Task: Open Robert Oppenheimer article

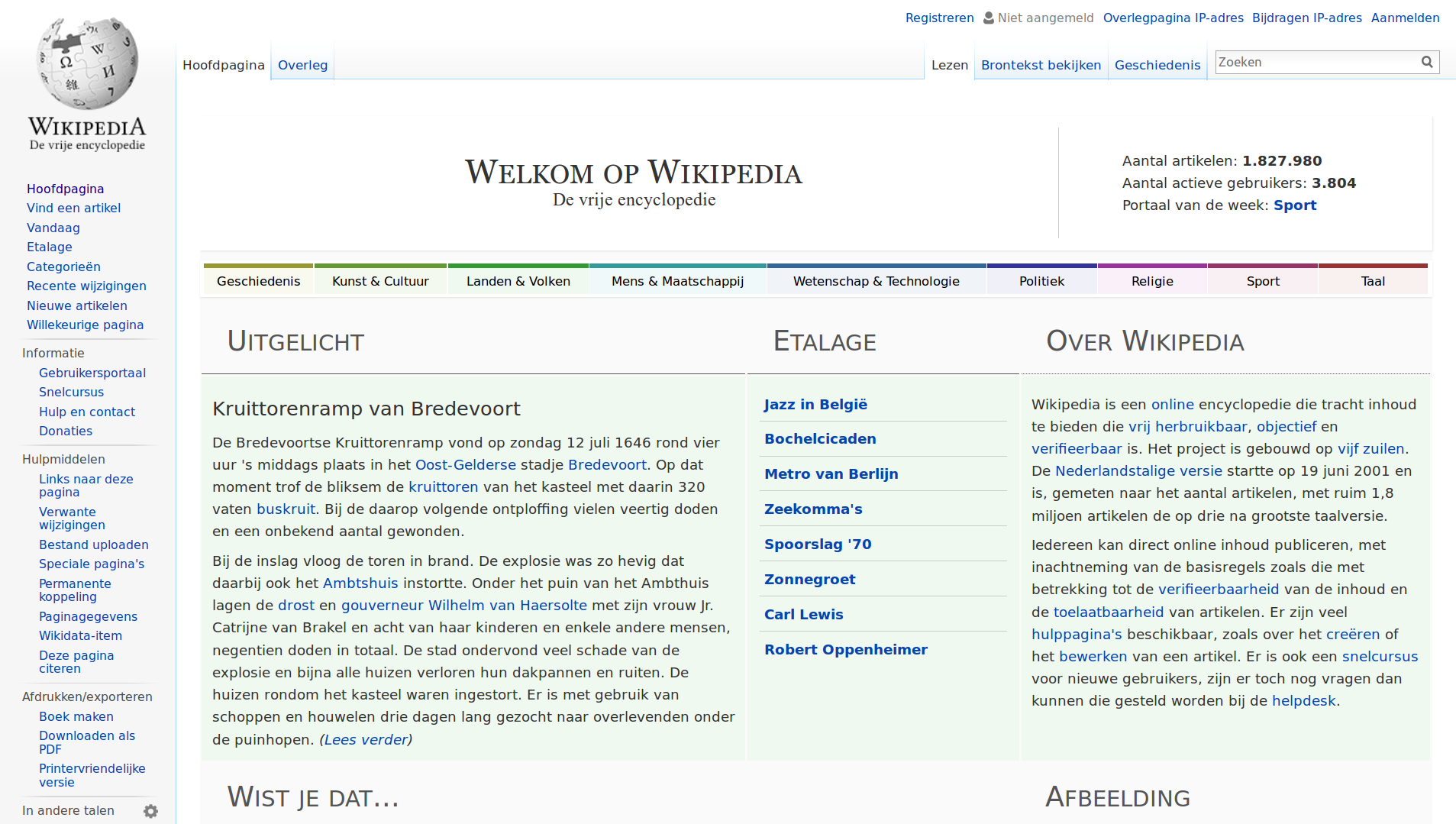Action: 845,649
